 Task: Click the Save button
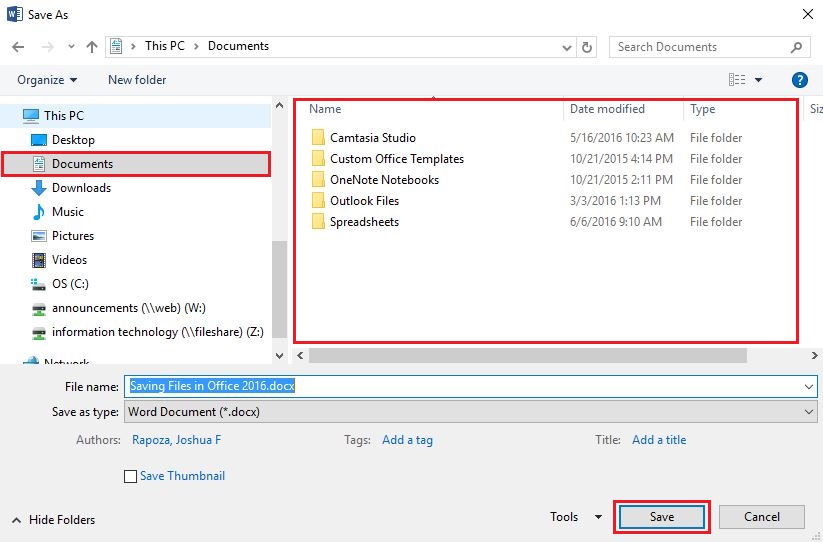662,517
